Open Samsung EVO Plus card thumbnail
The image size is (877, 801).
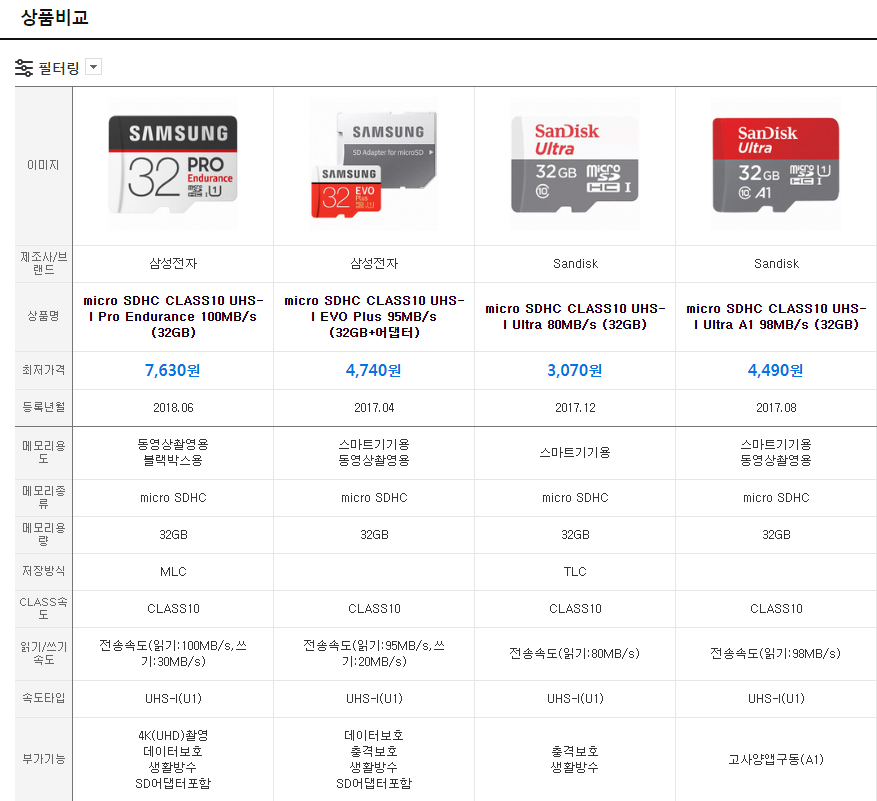374,164
